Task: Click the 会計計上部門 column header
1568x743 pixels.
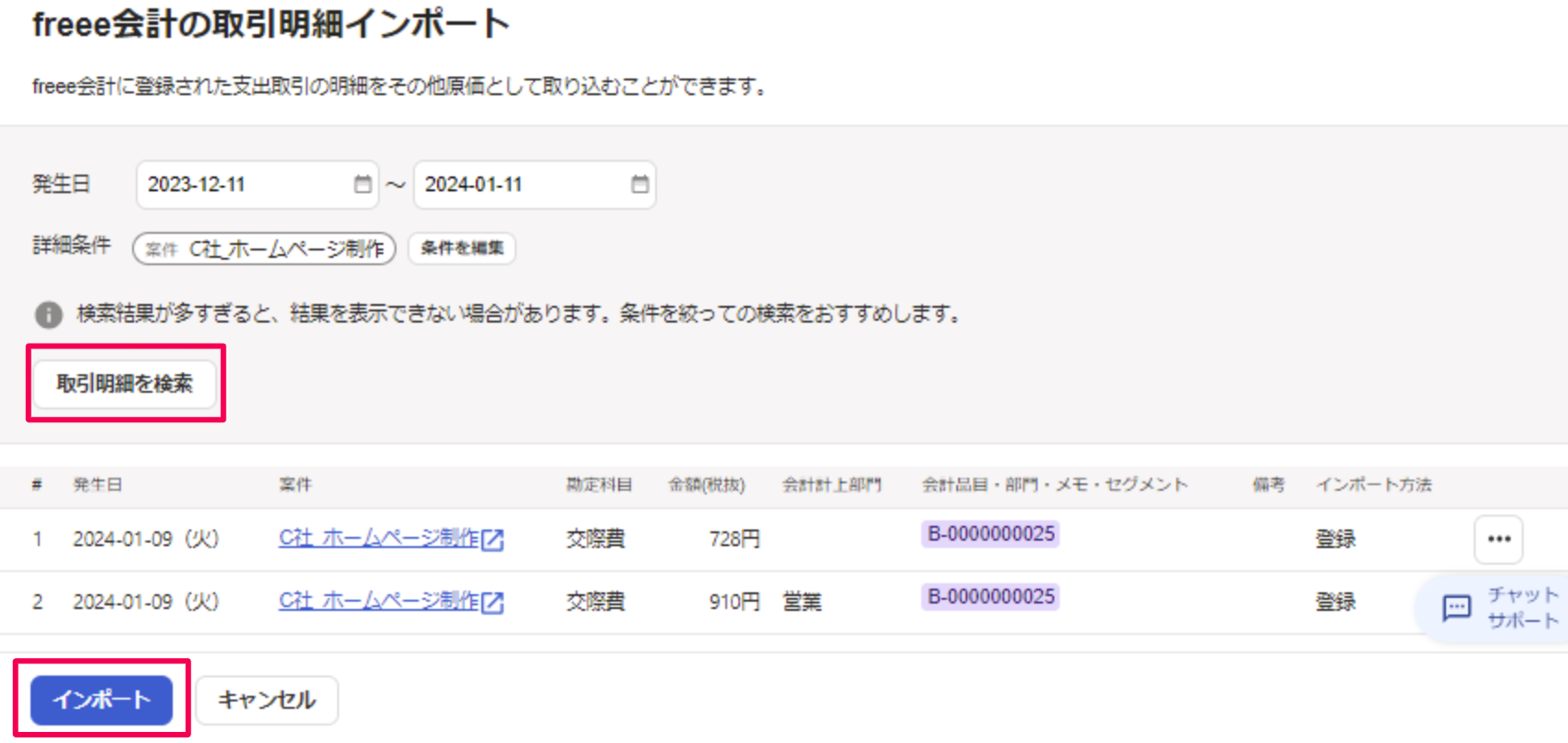Action: [x=832, y=484]
